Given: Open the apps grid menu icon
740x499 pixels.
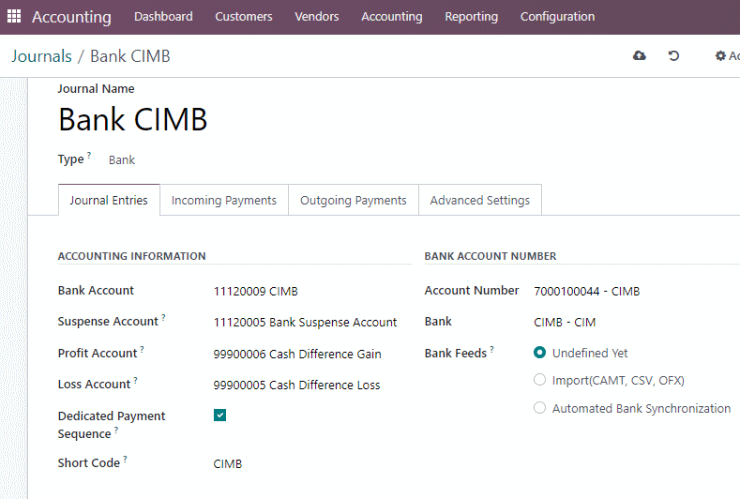Looking at the screenshot, I should tap(14, 16).
